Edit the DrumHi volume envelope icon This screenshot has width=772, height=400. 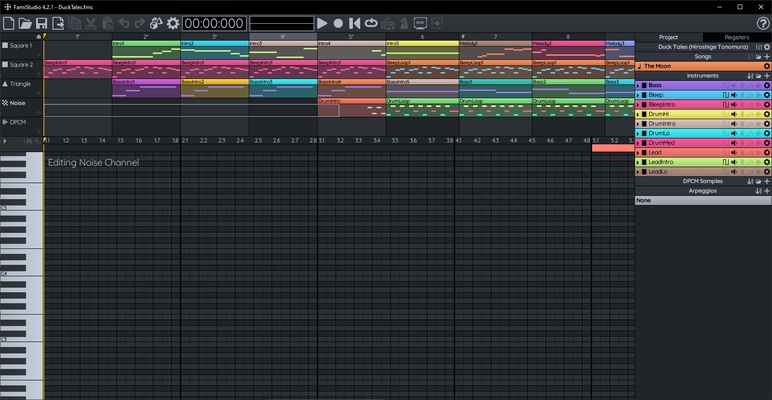coord(734,114)
